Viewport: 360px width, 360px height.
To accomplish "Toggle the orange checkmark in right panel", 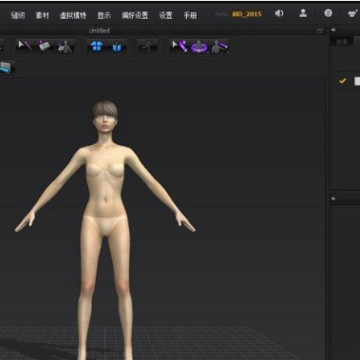I will pyautogui.click(x=343, y=81).
